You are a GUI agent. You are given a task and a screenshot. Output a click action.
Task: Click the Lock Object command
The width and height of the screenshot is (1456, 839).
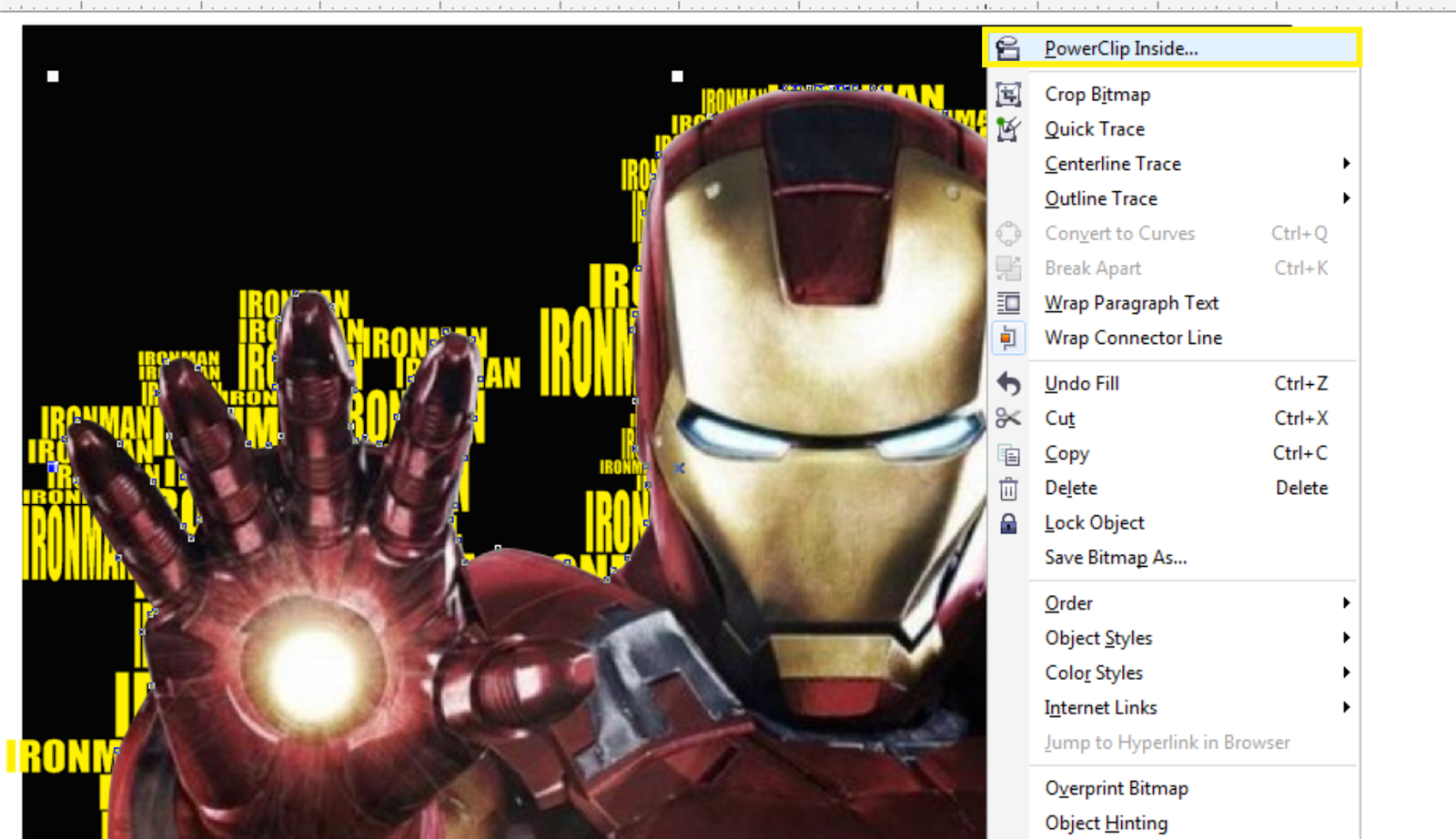click(x=1094, y=522)
